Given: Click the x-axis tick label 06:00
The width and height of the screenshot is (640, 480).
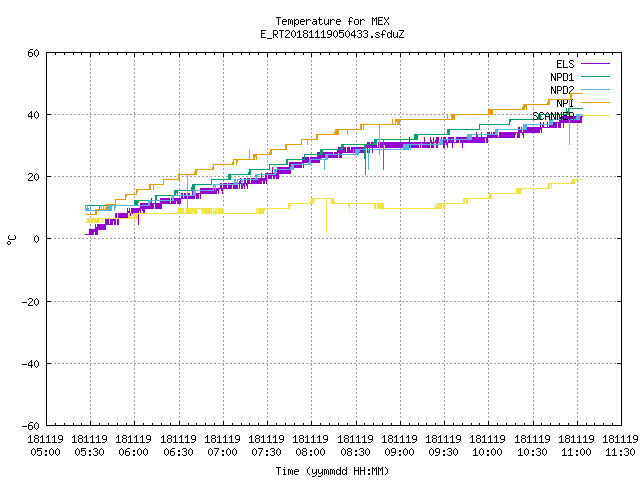Looking at the screenshot, I should (133, 453).
